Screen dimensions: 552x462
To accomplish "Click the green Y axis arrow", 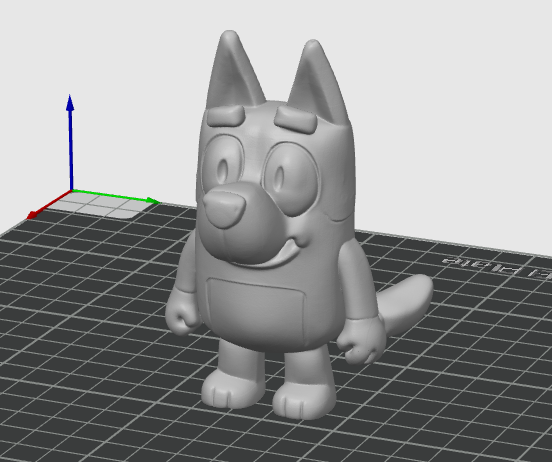I will click(x=116, y=196).
